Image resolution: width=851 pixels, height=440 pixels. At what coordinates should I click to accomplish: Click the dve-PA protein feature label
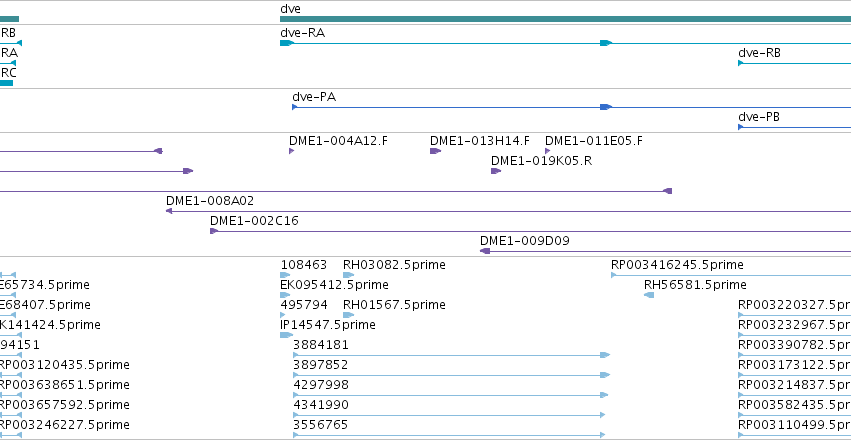tap(314, 97)
